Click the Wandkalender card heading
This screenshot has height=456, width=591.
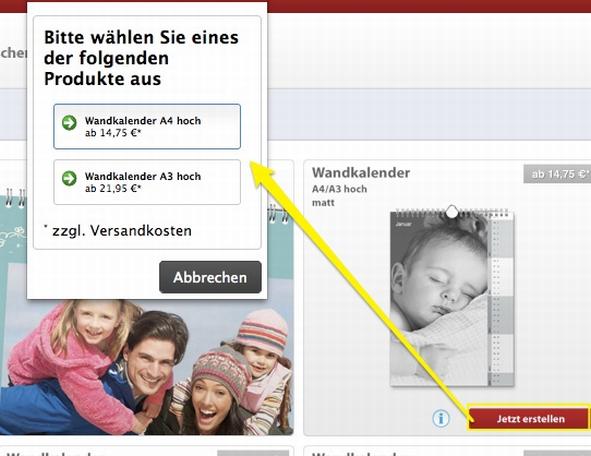(x=361, y=173)
